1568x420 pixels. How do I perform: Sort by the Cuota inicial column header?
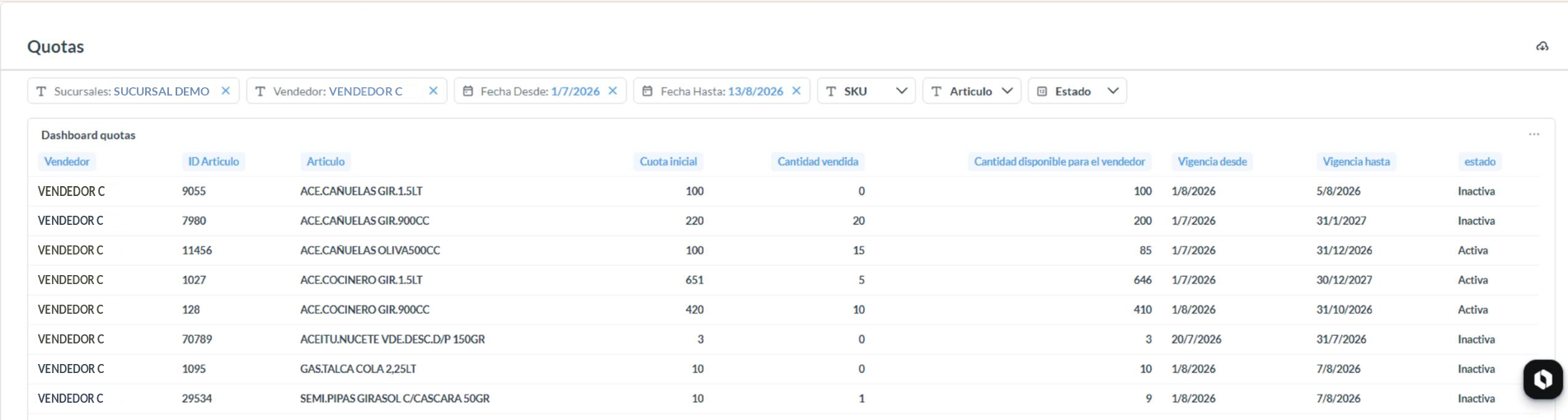[669, 161]
